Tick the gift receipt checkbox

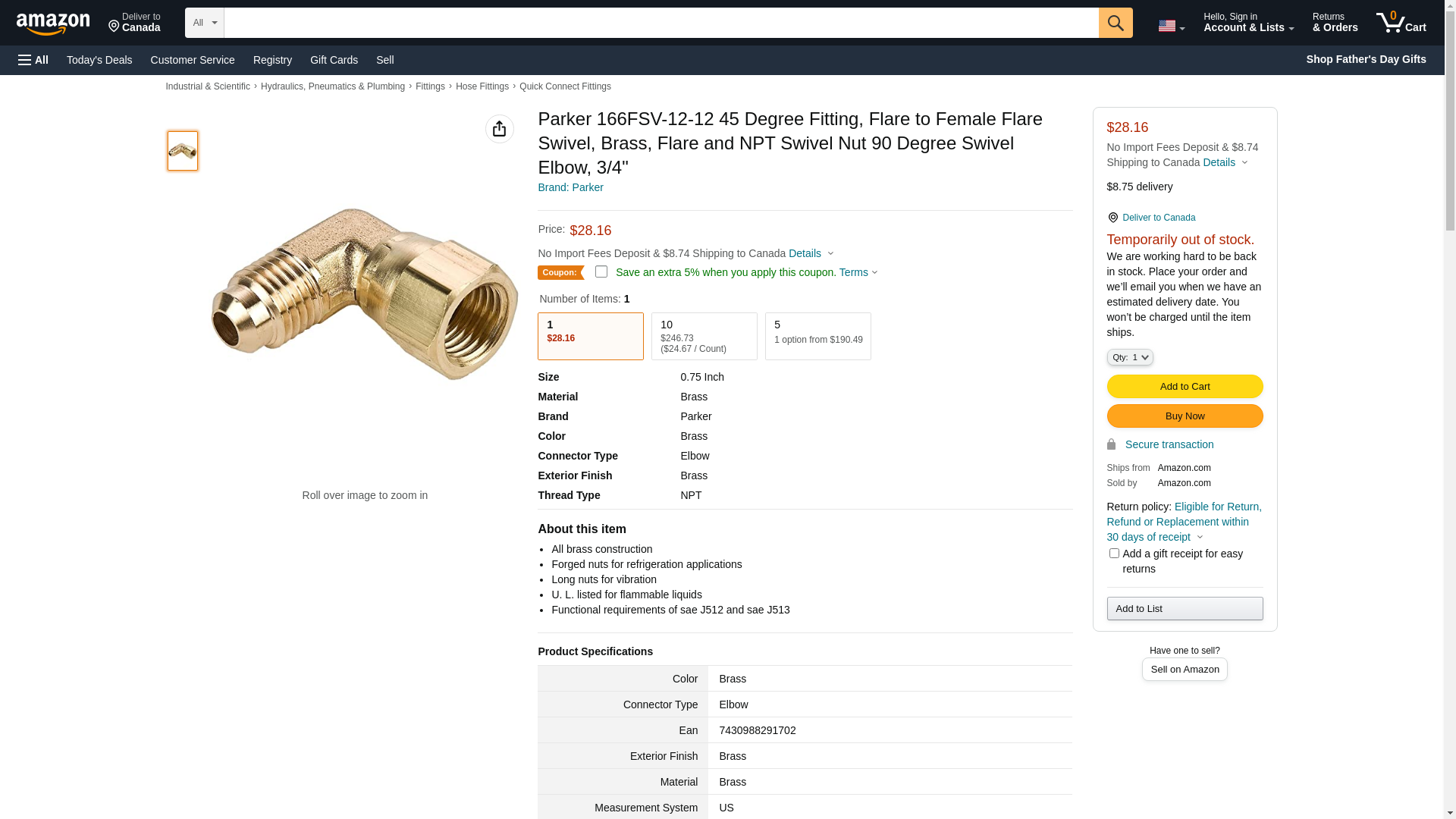[1114, 554]
